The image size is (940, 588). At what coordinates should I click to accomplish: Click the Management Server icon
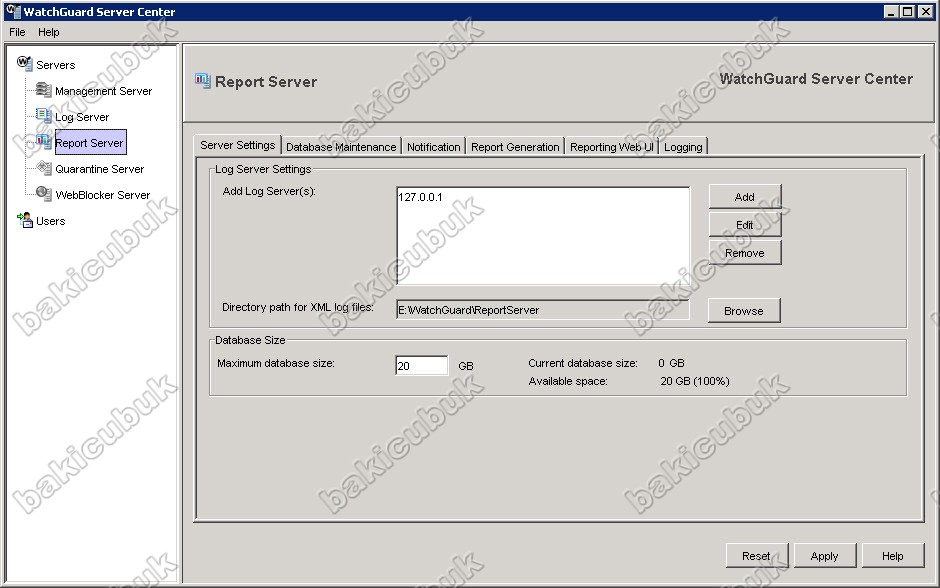(44, 90)
